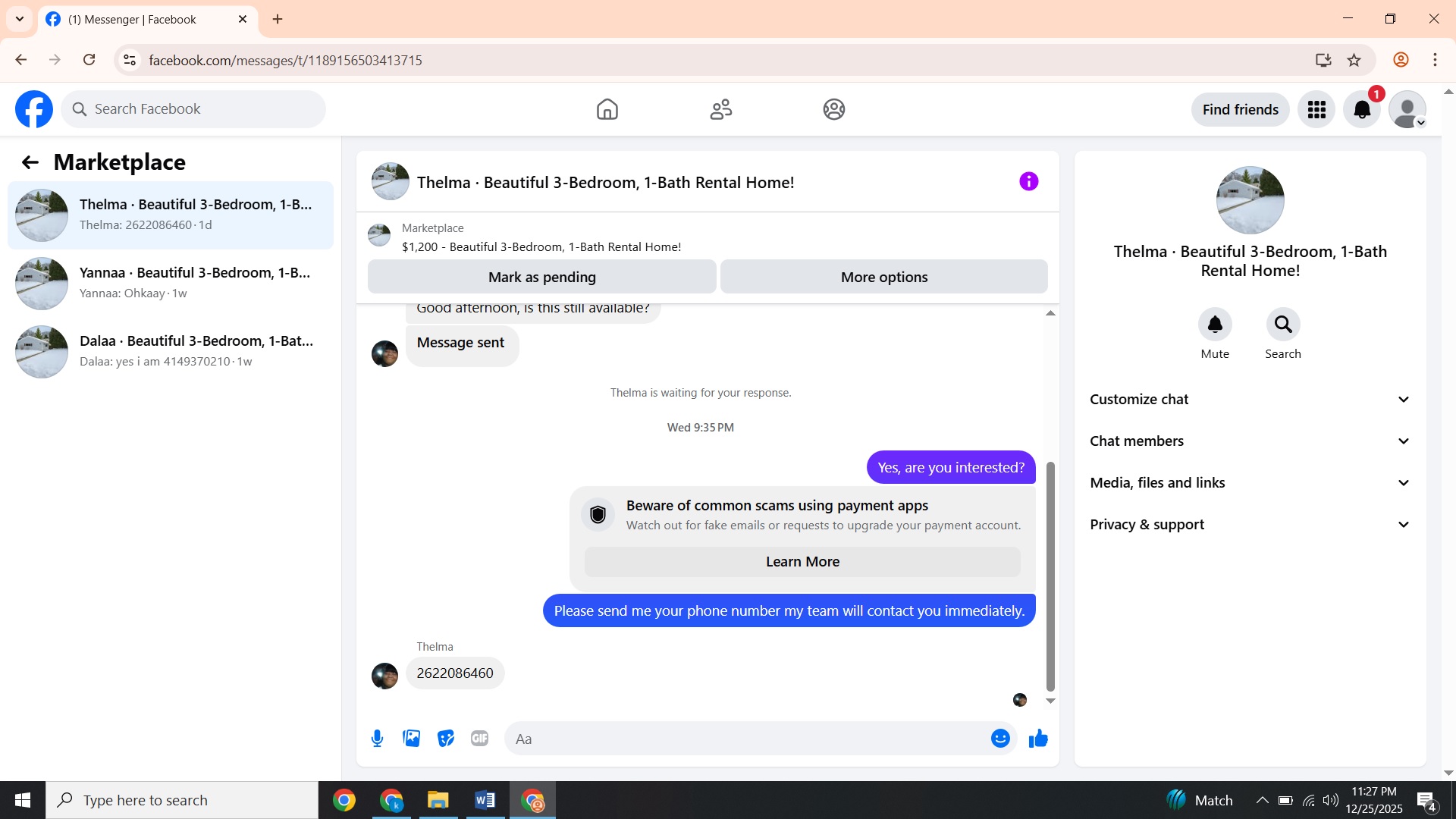The image size is (1456, 819).
Task: Open Microsoft Word from the taskbar
Action: click(485, 800)
